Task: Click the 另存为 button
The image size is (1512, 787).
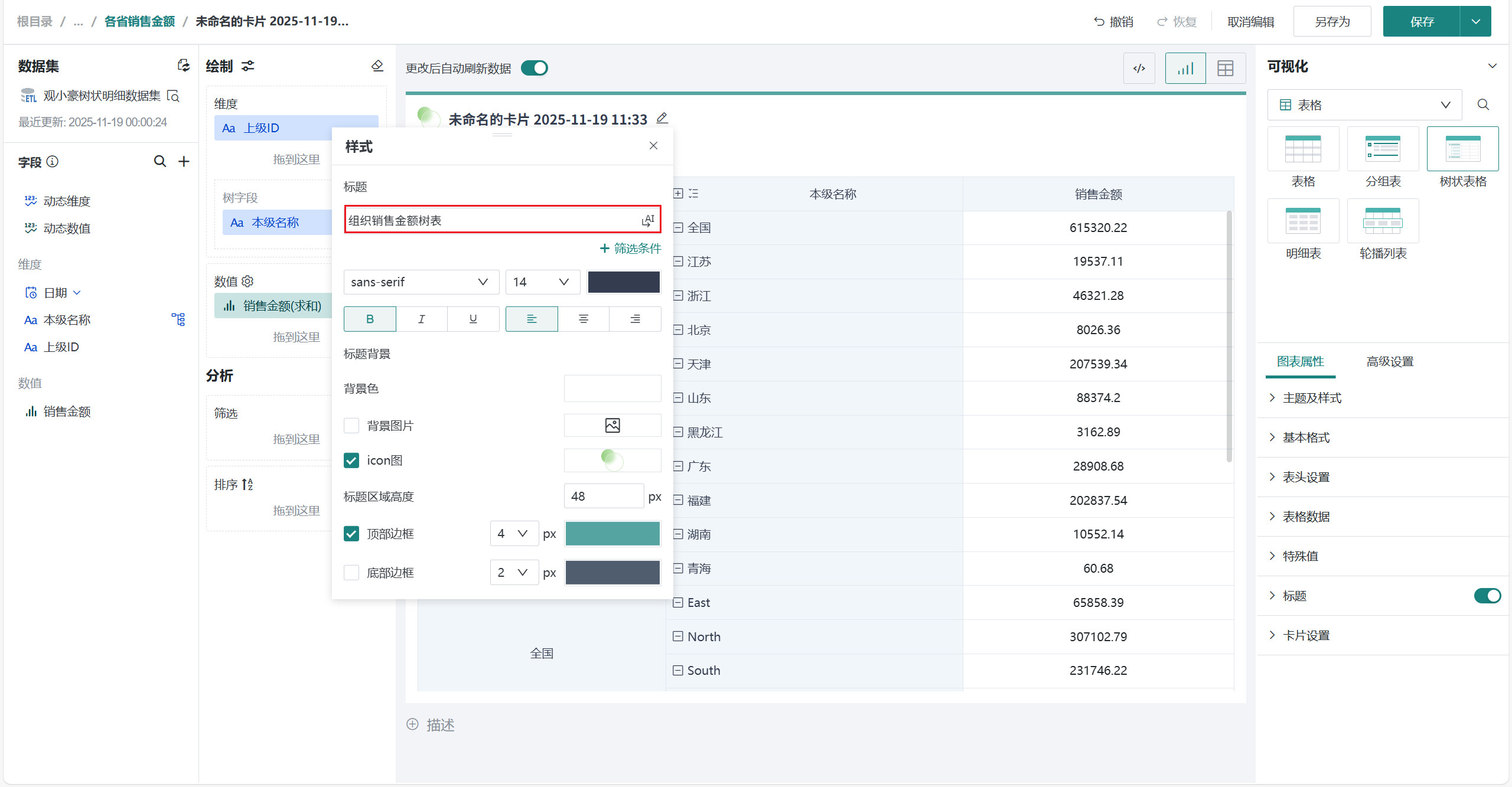Action: [1331, 22]
